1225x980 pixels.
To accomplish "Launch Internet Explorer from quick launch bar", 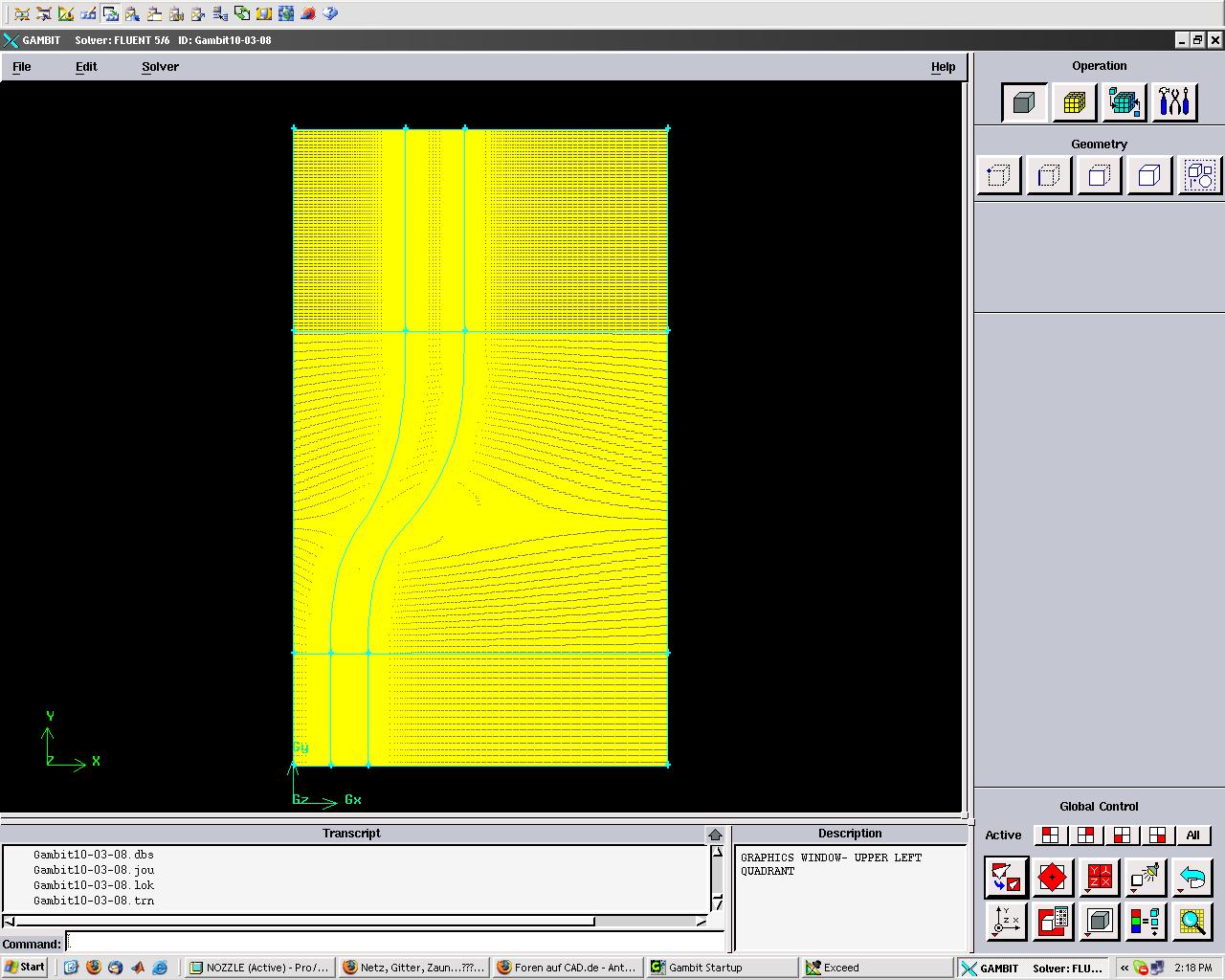I will pyautogui.click(x=160, y=968).
